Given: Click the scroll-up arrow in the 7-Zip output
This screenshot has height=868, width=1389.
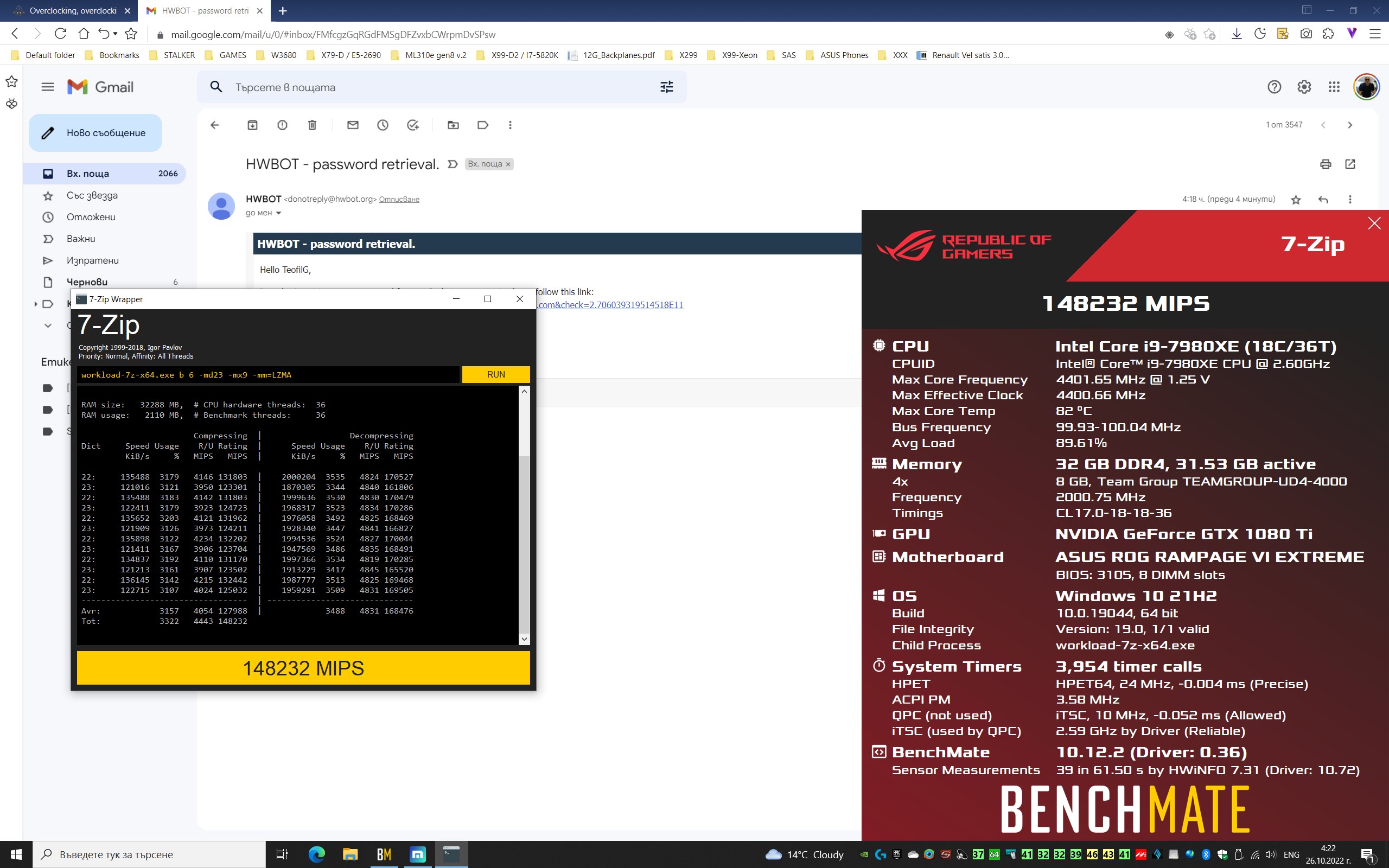Looking at the screenshot, I should coord(524,392).
